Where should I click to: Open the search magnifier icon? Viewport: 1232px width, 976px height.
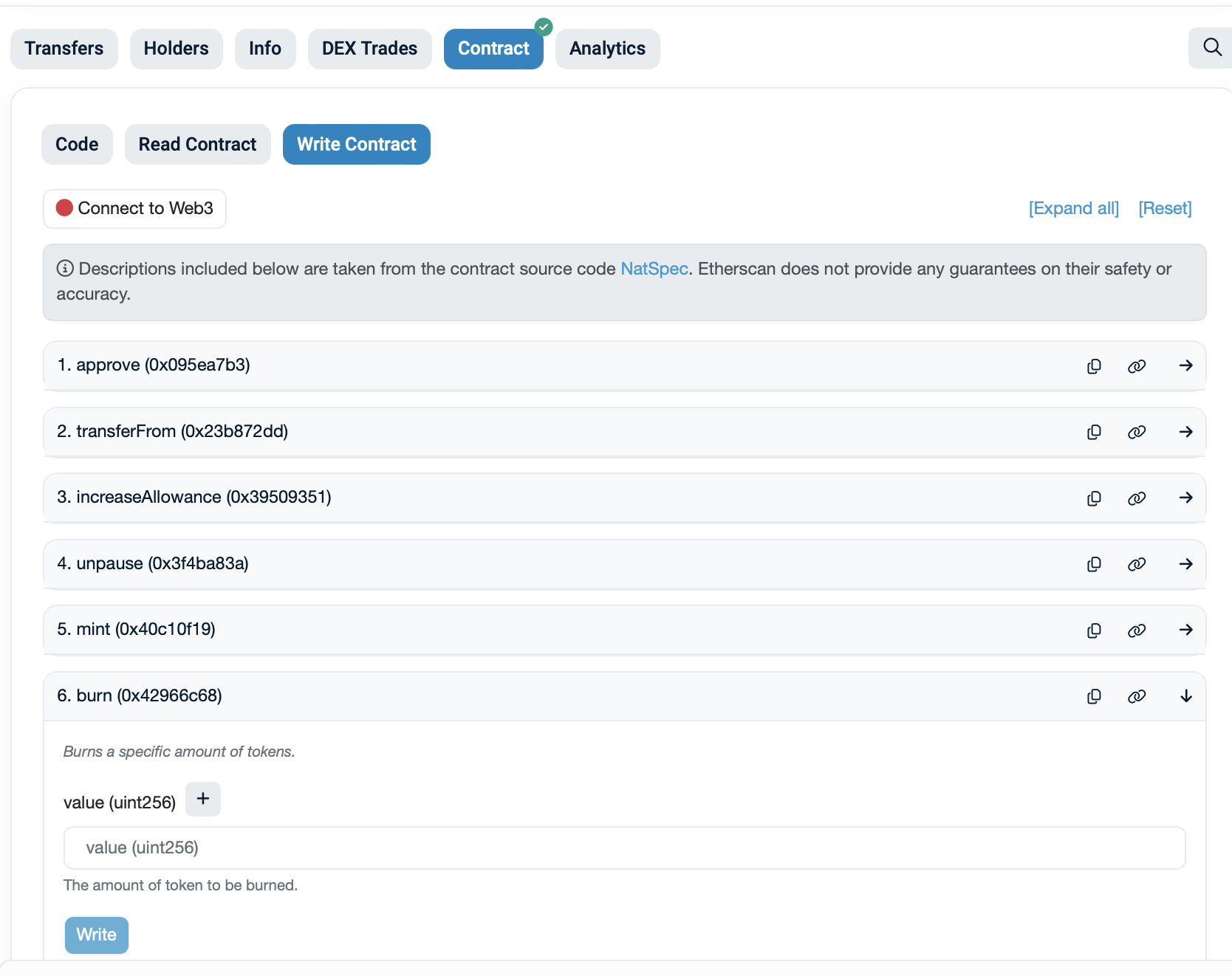pos(1212,48)
